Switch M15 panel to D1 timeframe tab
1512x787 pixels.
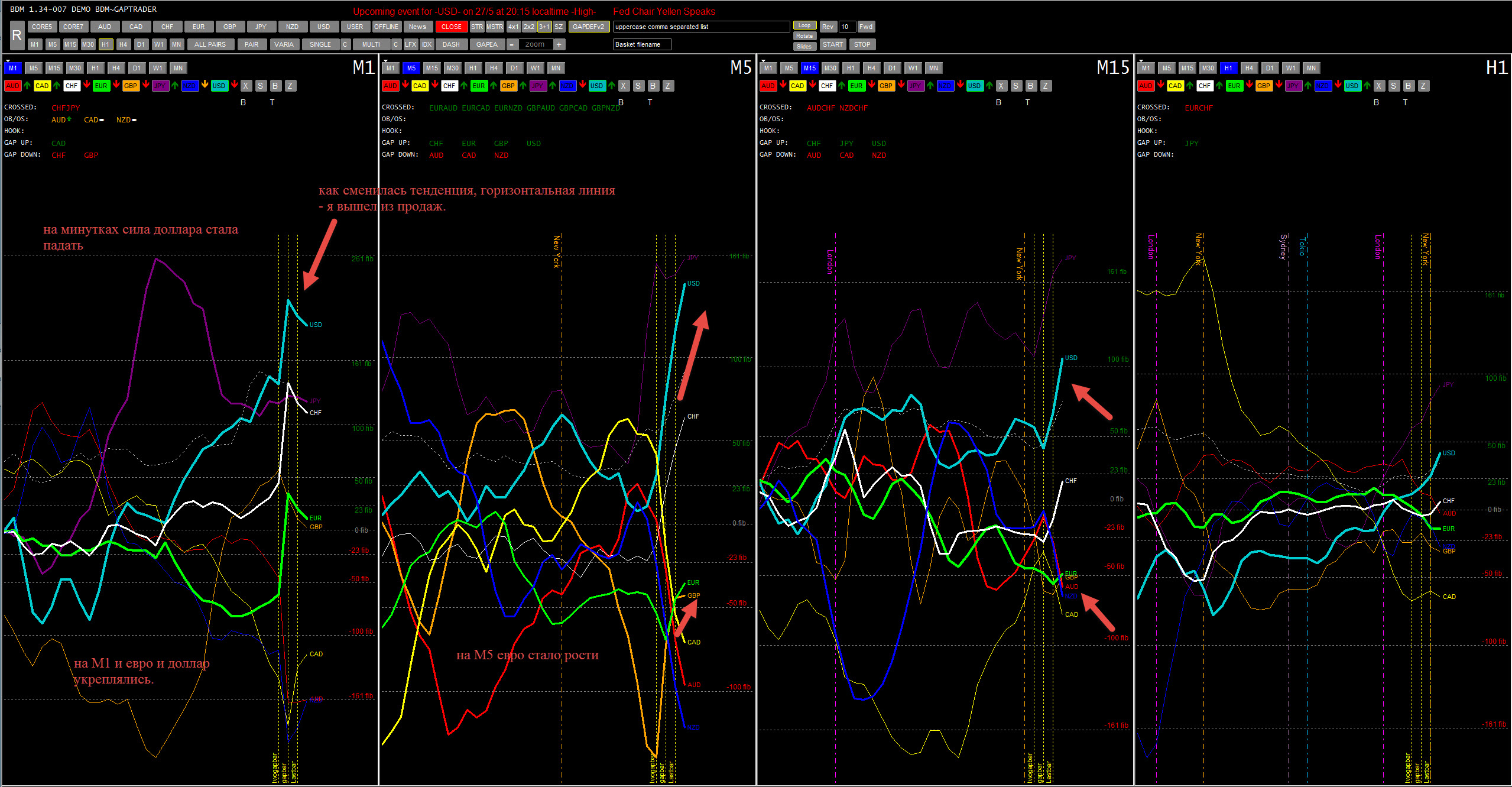click(x=893, y=68)
